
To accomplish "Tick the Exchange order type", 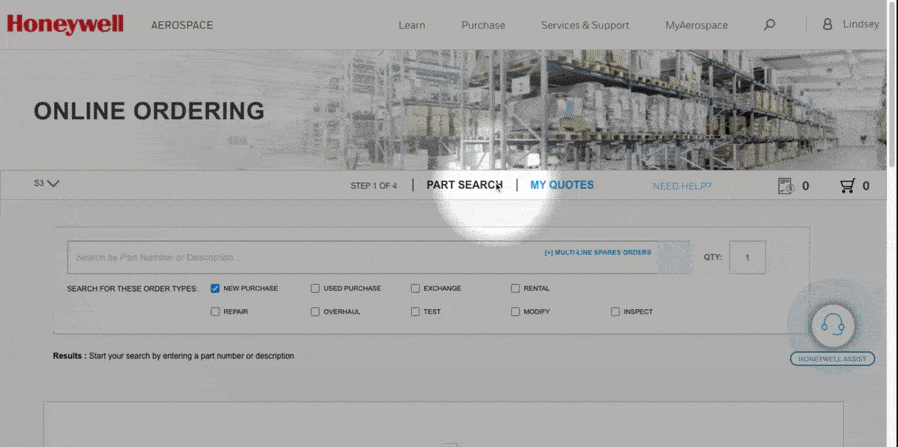I will pos(415,288).
